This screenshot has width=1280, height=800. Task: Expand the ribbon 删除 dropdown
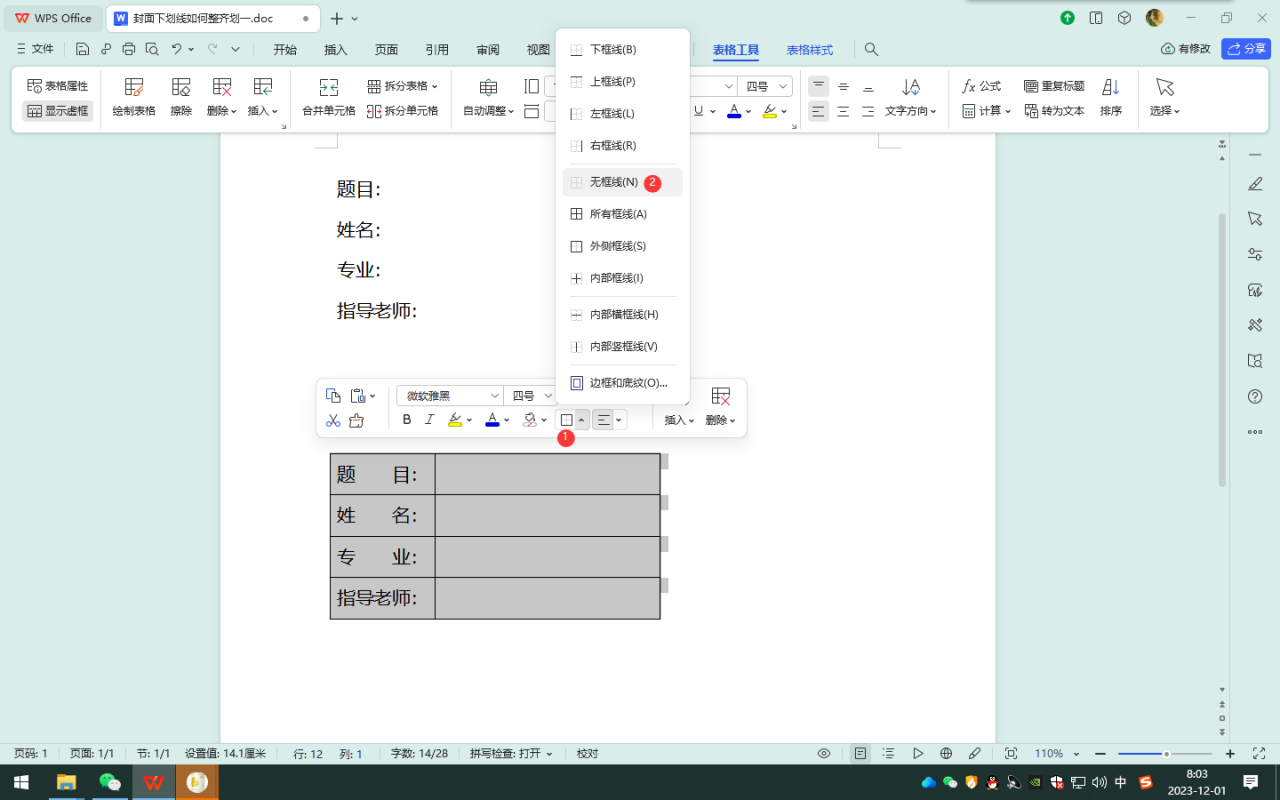[x=222, y=111]
